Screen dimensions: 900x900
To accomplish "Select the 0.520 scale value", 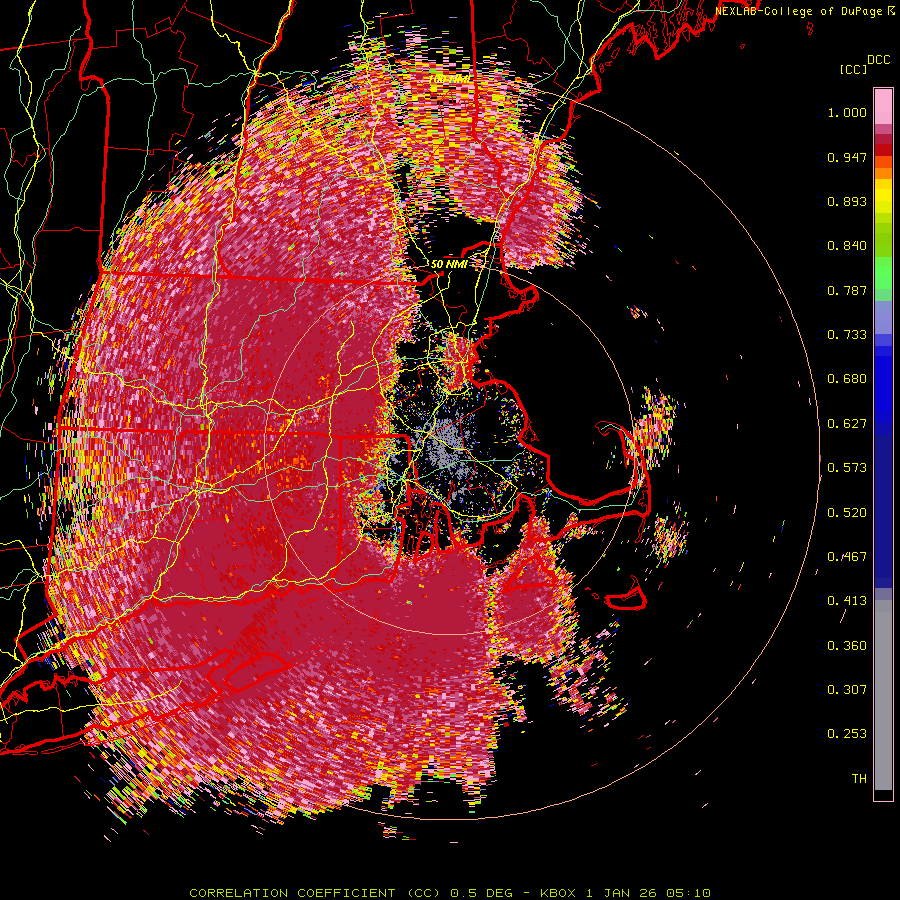I will click(x=847, y=513).
